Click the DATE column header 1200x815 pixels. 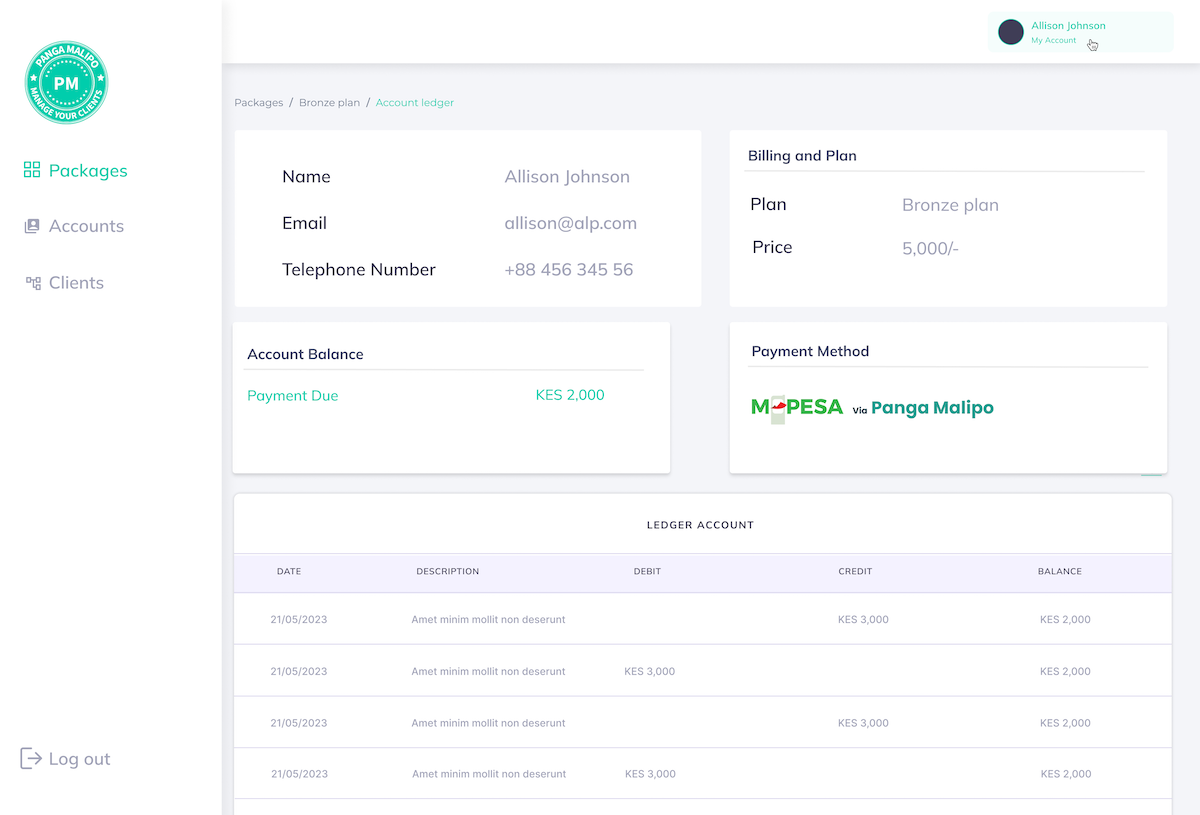point(289,572)
